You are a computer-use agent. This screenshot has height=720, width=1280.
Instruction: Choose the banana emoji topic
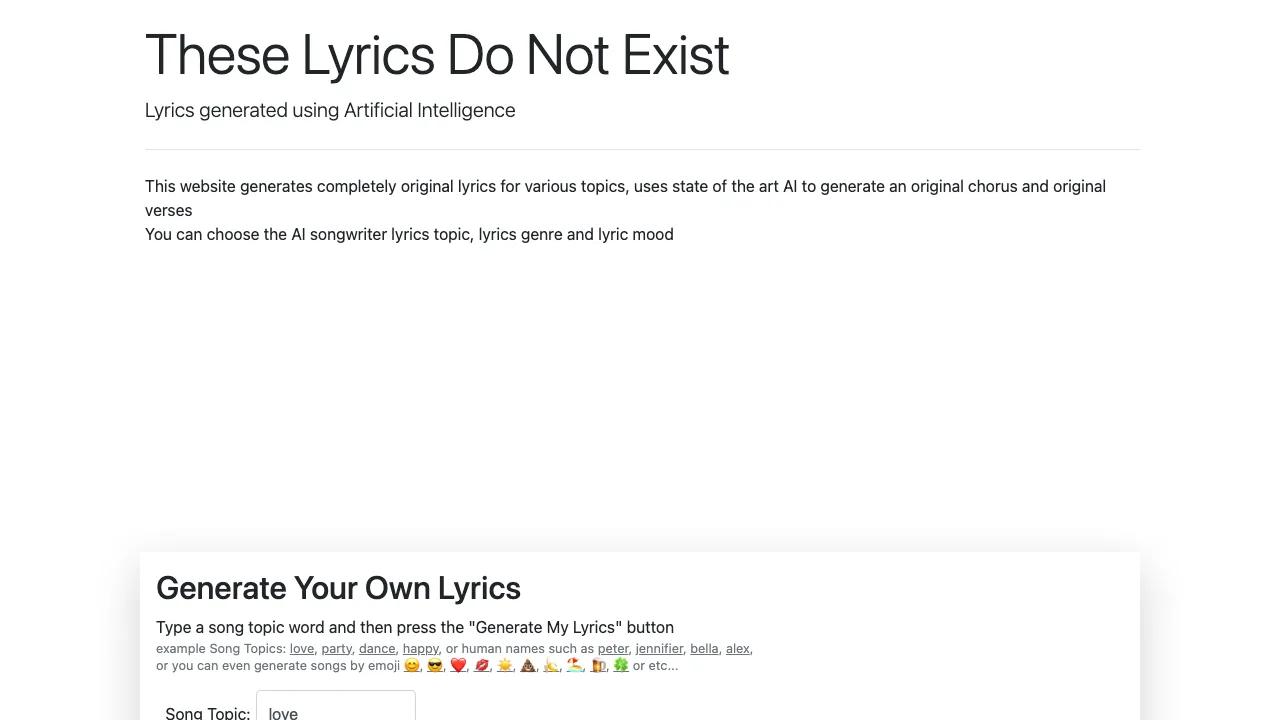tap(551, 665)
